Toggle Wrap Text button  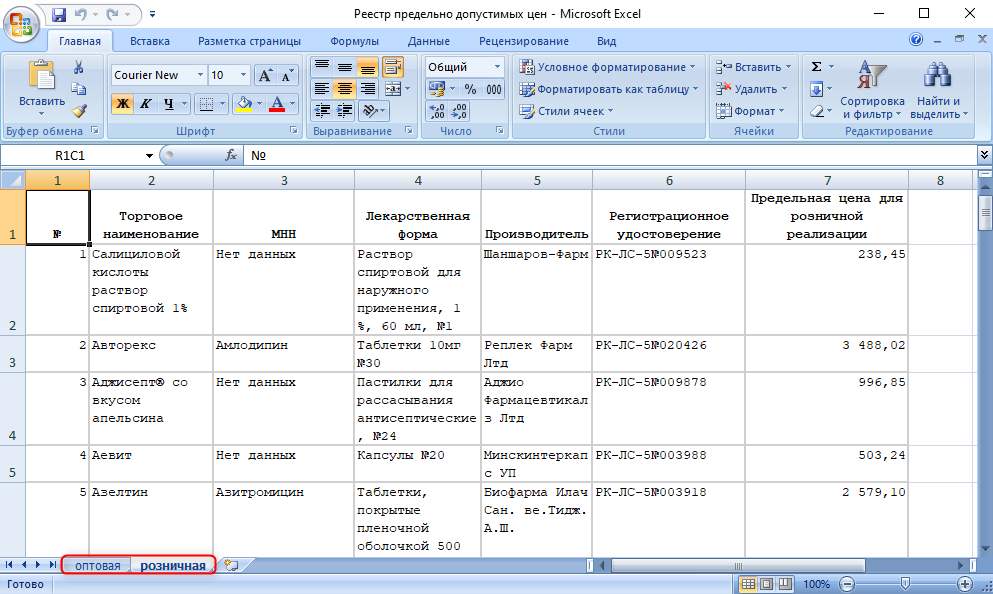click(393, 67)
